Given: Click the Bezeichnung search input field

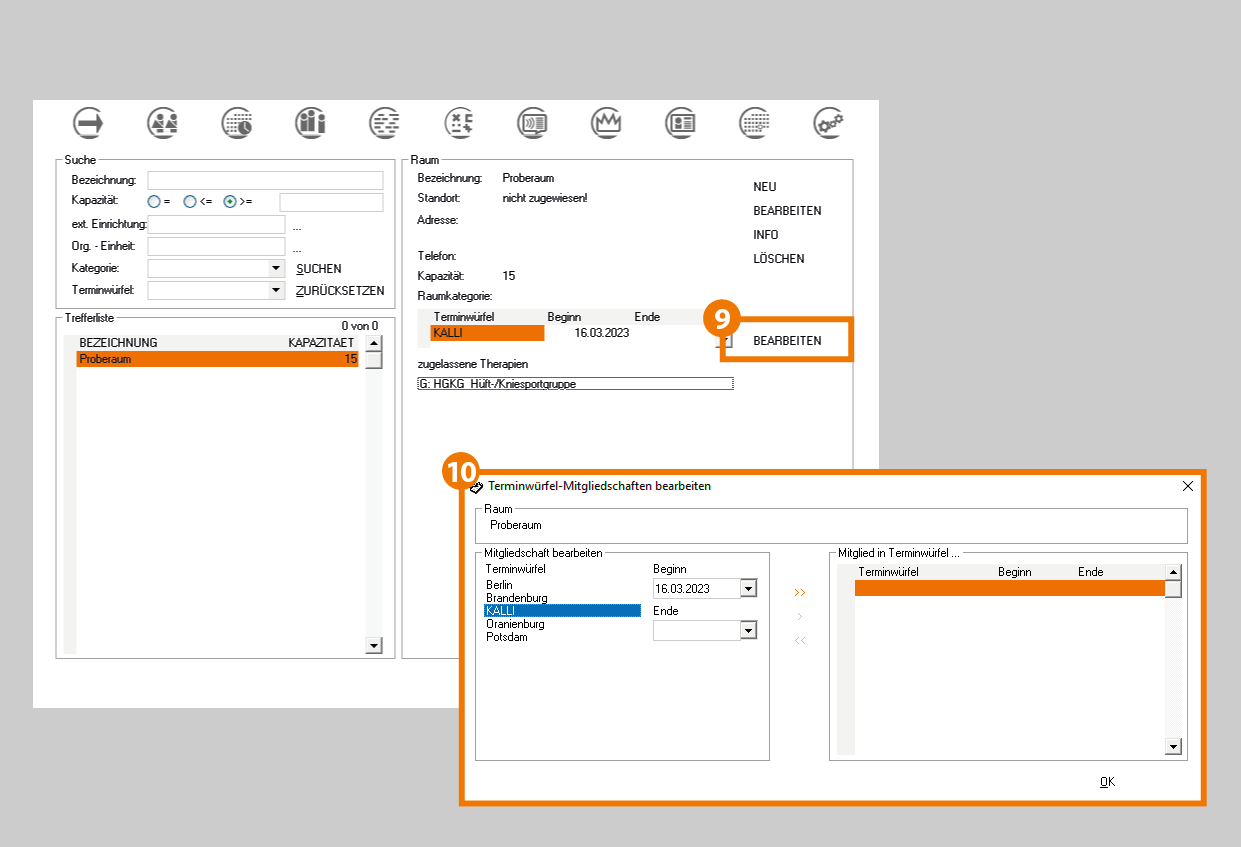Looking at the screenshot, I should pos(265,180).
